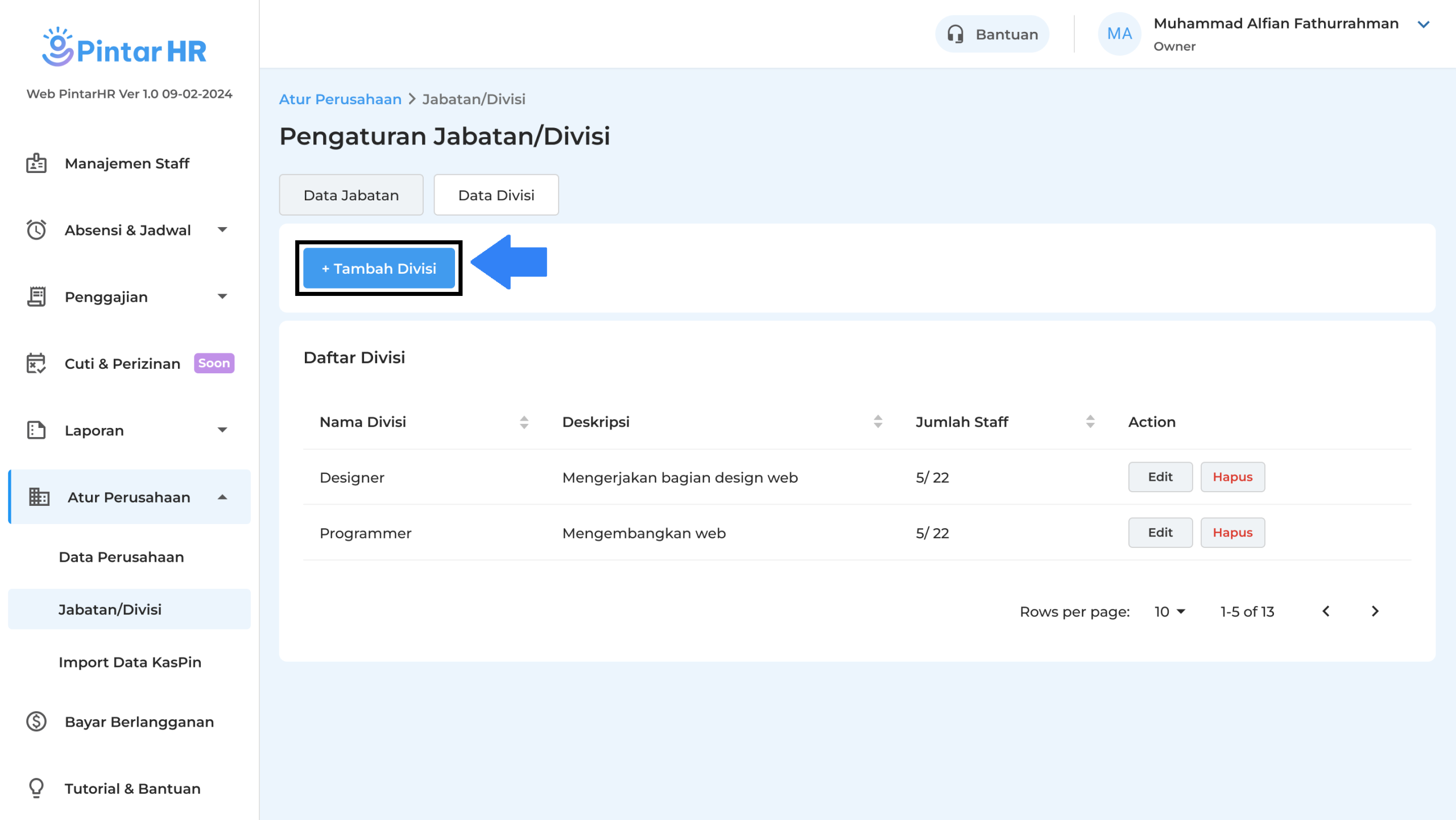Open the user account dropdown chevron

coord(1424,24)
